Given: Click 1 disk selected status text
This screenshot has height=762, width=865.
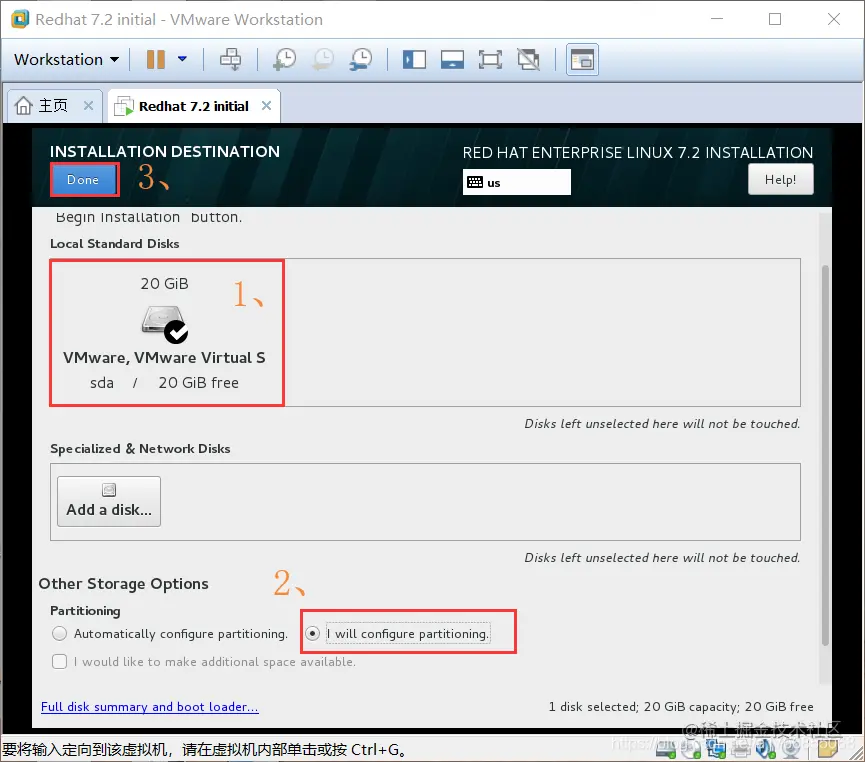Looking at the screenshot, I should (681, 707).
